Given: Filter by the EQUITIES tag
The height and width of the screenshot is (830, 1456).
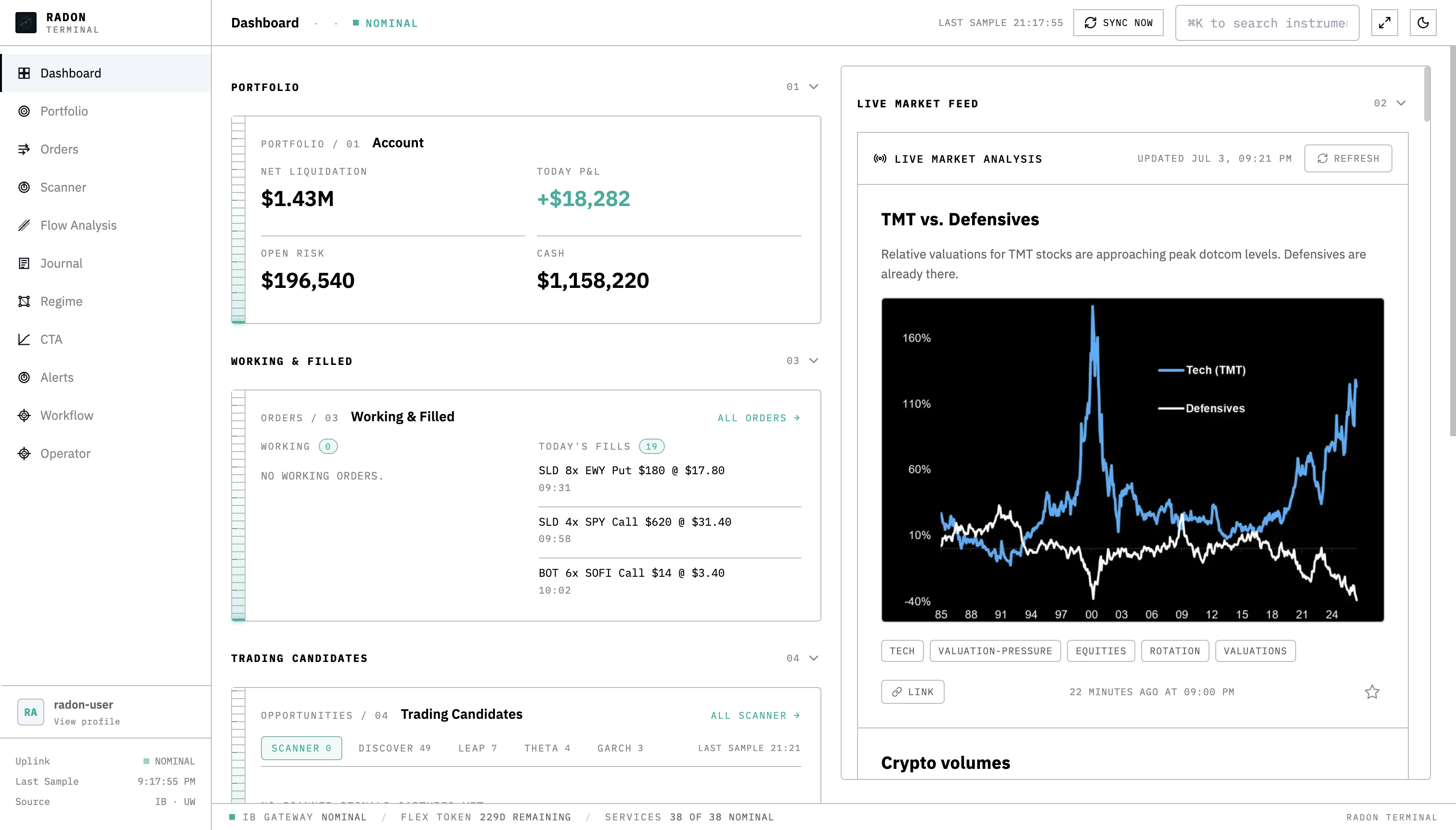Looking at the screenshot, I should point(1100,651).
